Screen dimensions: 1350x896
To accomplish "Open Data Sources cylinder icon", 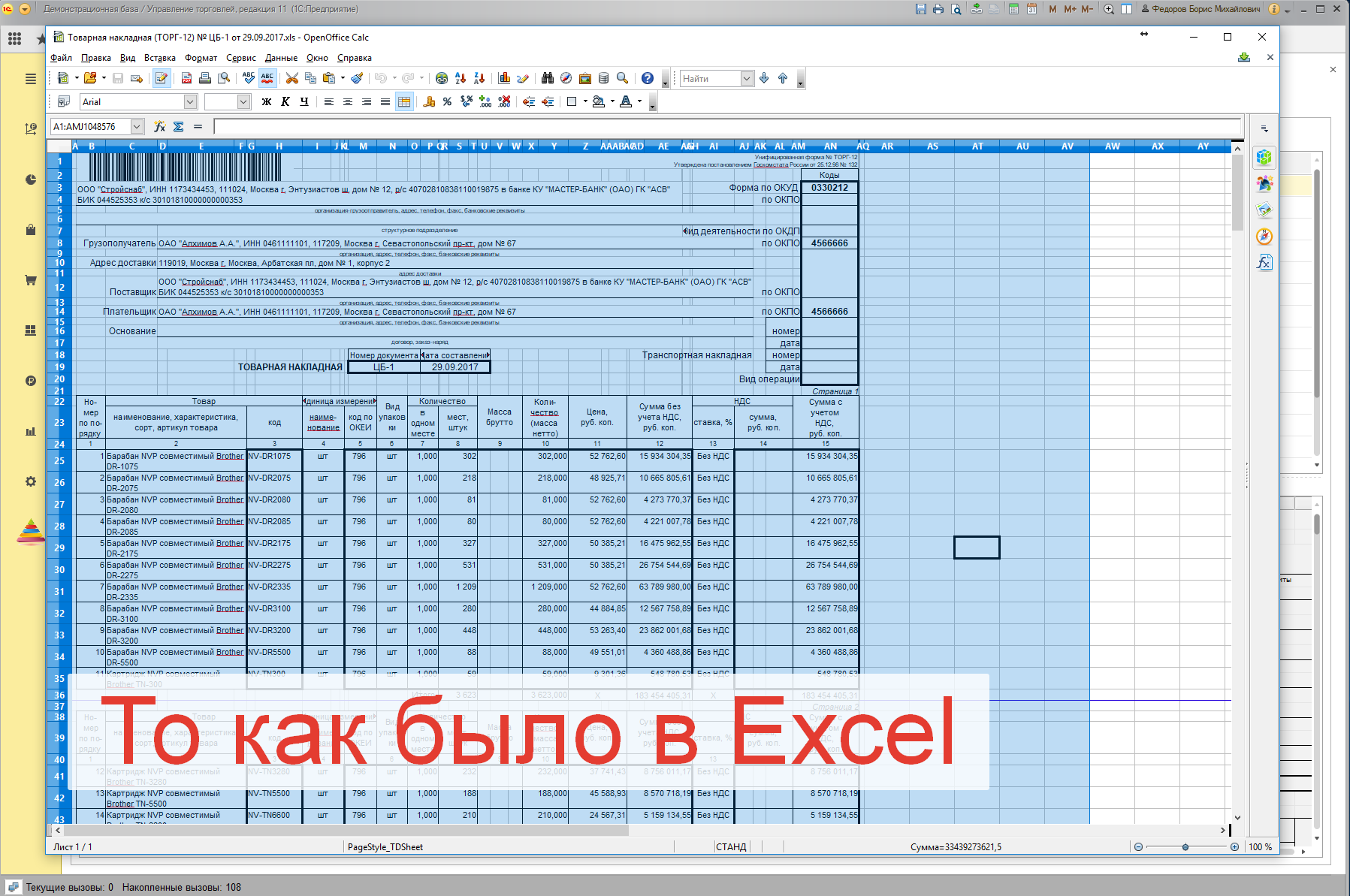I will (x=603, y=78).
